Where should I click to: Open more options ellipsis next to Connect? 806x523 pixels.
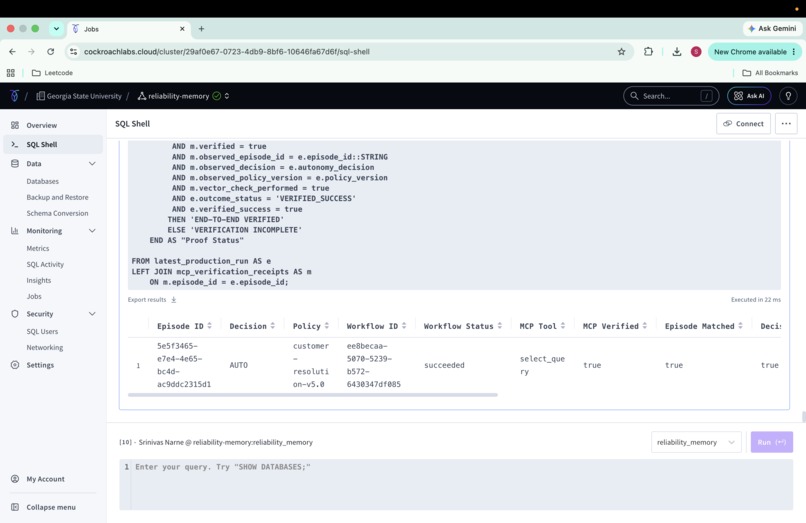[x=786, y=123]
